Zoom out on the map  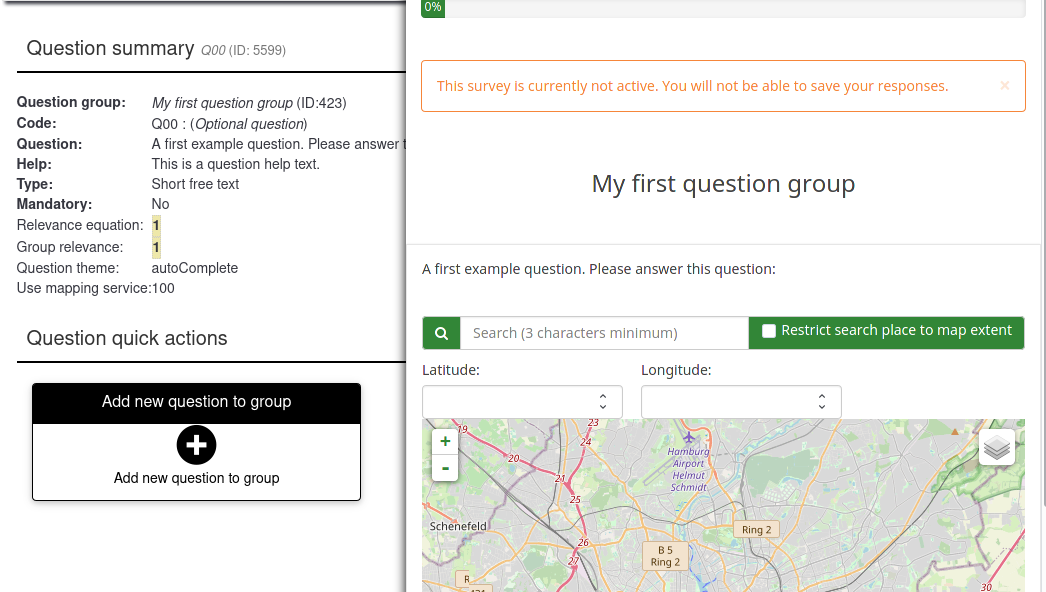(x=445, y=468)
